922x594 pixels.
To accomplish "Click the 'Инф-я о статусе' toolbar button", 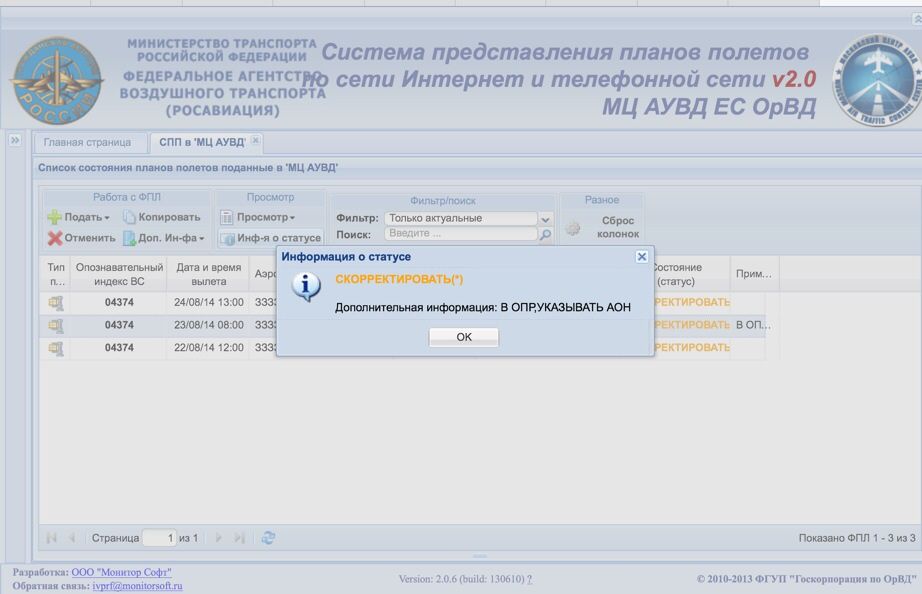I will point(271,238).
